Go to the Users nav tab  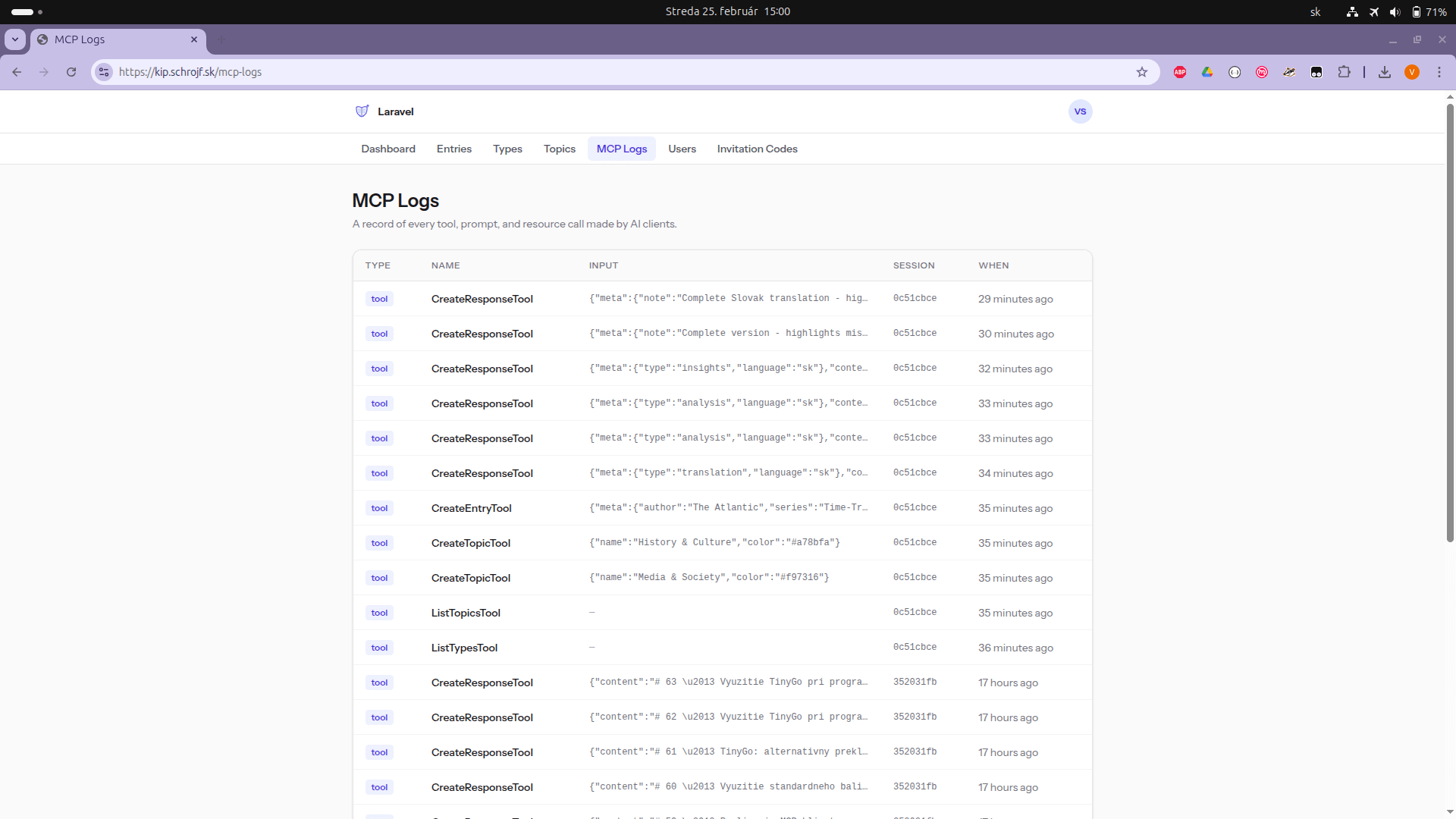(x=682, y=149)
